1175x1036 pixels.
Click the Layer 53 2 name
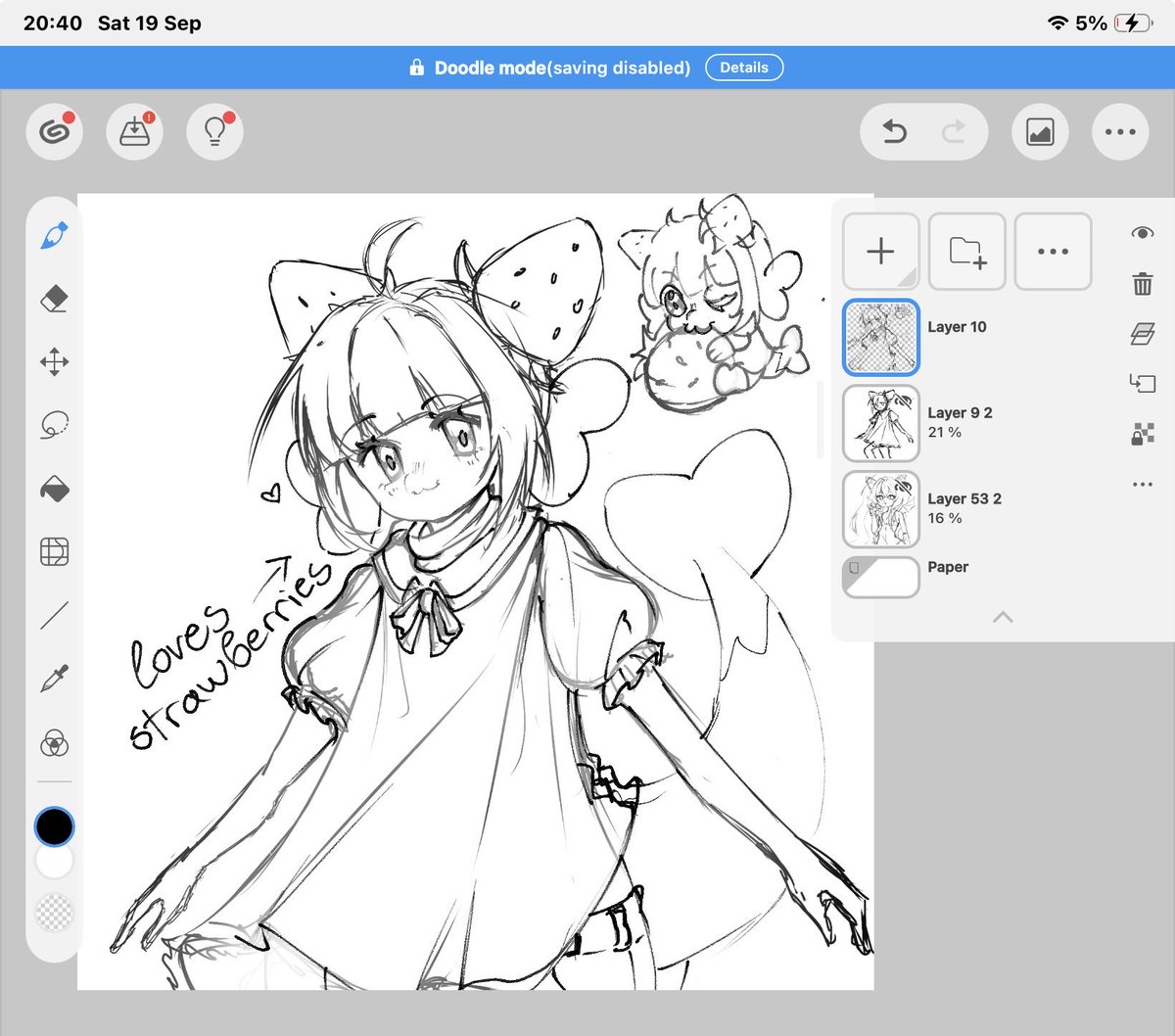click(x=964, y=498)
